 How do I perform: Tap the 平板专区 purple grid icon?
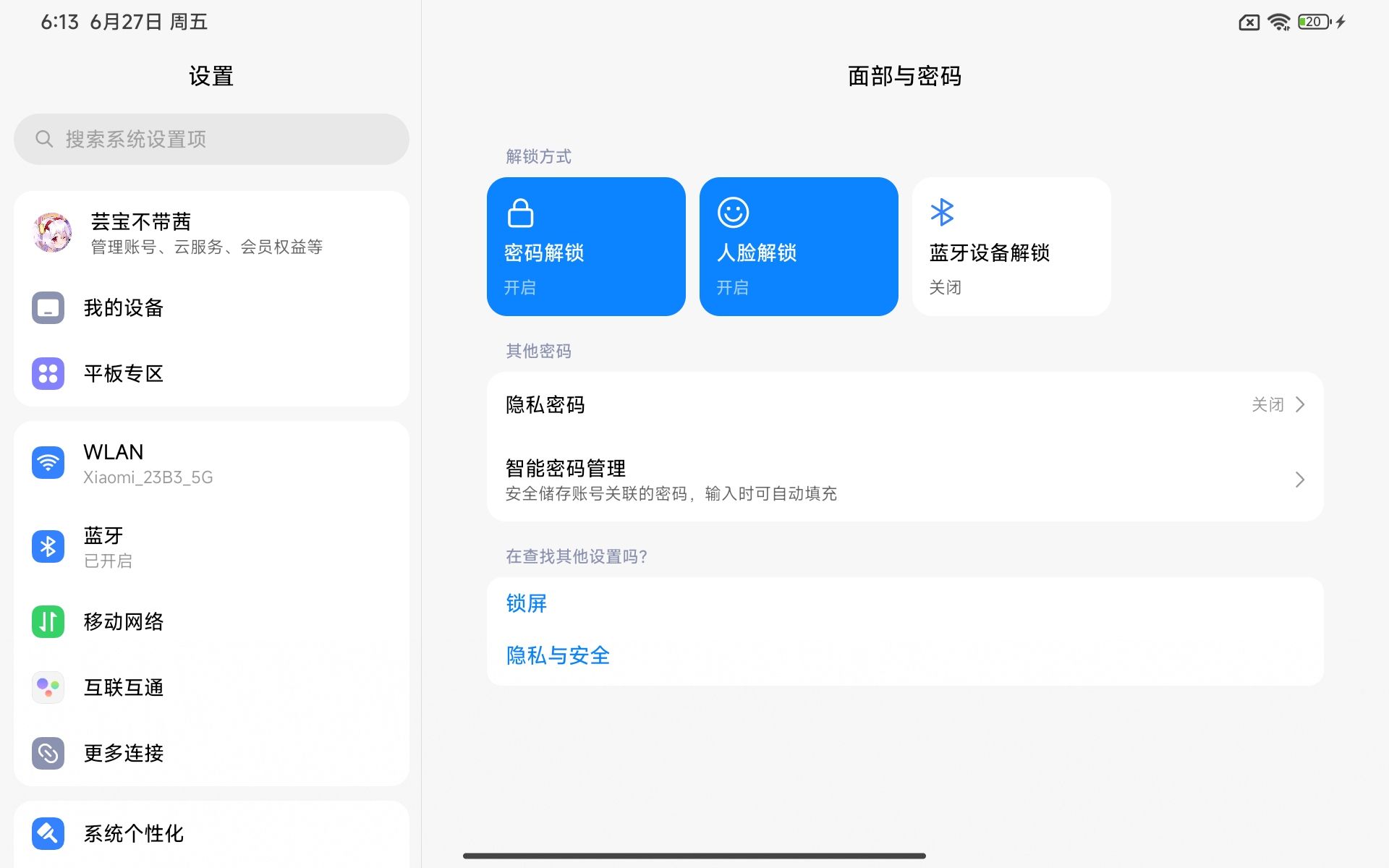48,374
